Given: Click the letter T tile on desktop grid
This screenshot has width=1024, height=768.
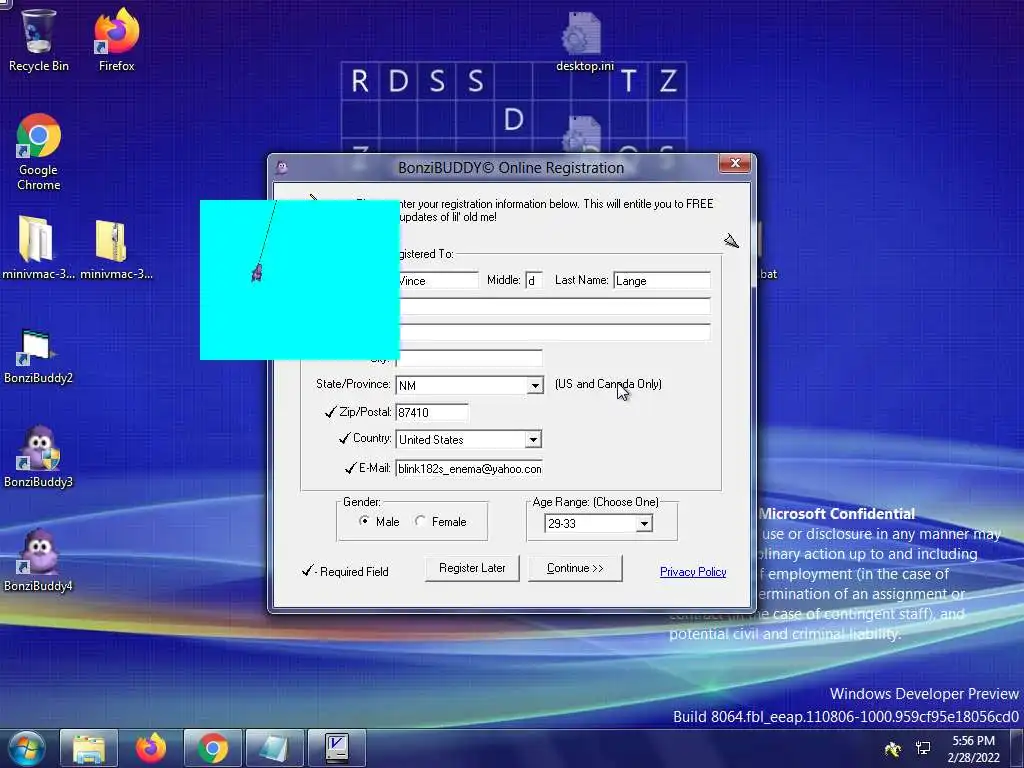Looking at the screenshot, I should (x=628, y=82).
